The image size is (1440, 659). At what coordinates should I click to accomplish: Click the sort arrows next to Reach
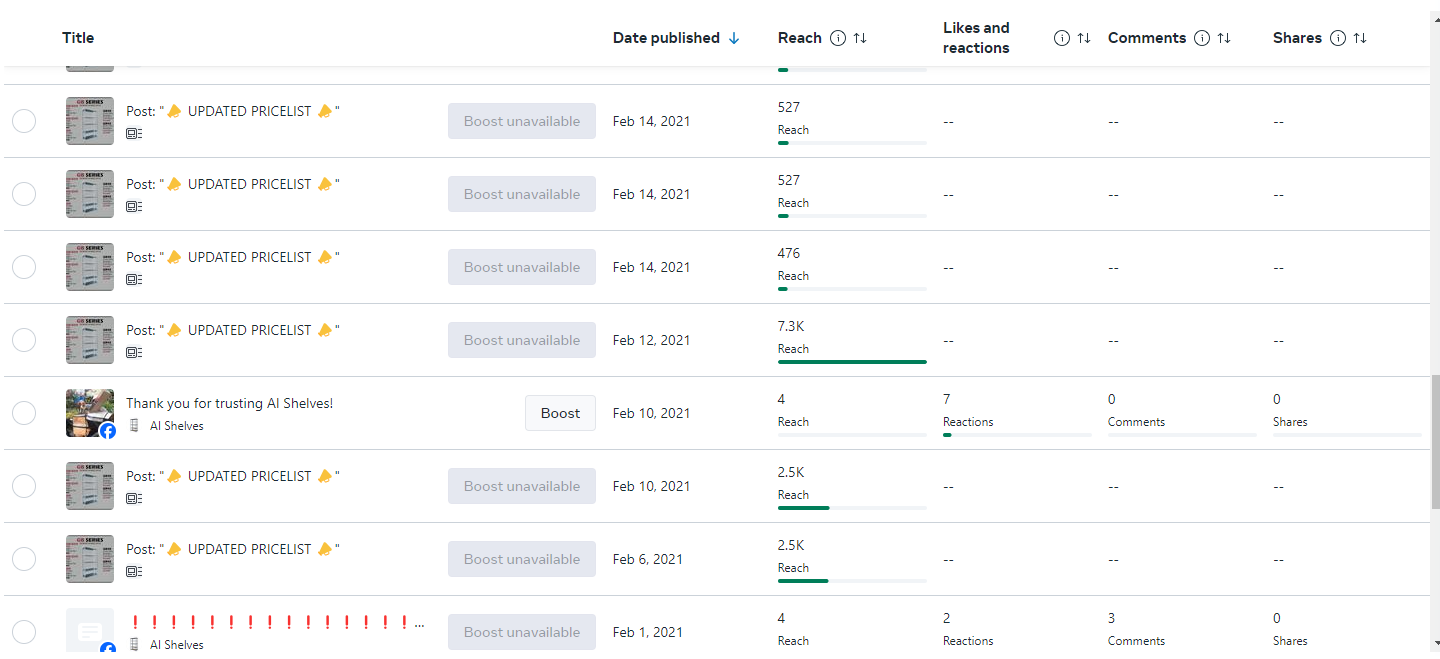[860, 38]
